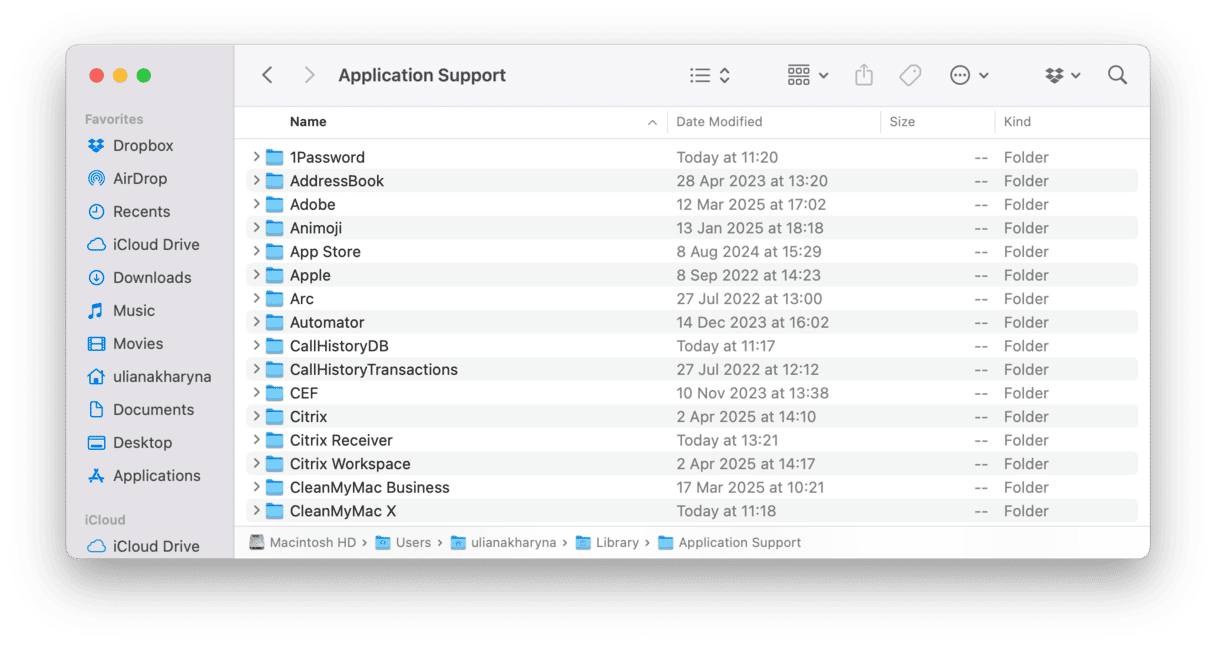Expand the Automator folder

[256, 322]
